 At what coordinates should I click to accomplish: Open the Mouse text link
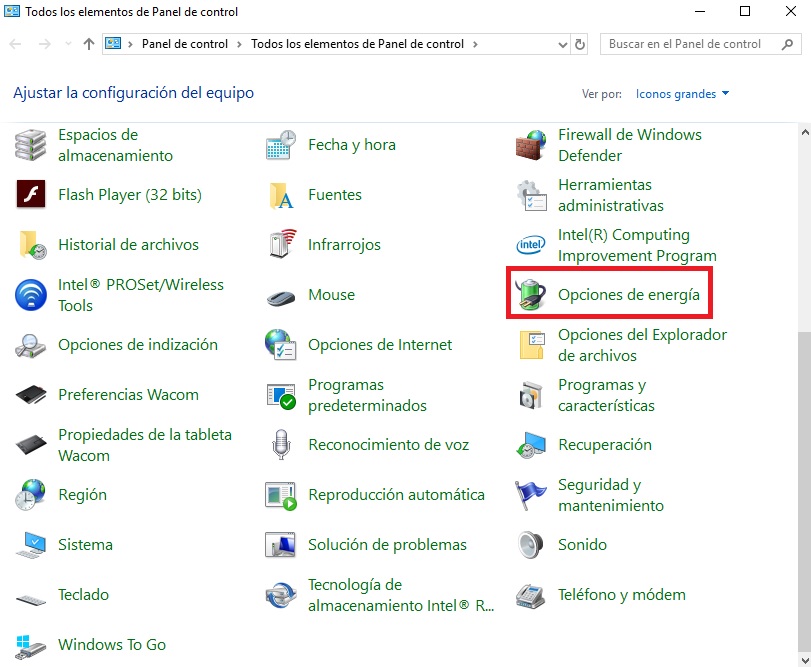coord(332,295)
